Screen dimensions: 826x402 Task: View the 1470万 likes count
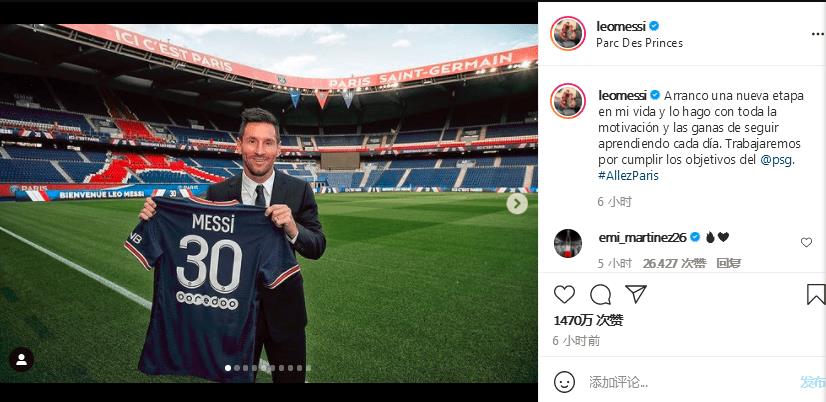(x=588, y=320)
